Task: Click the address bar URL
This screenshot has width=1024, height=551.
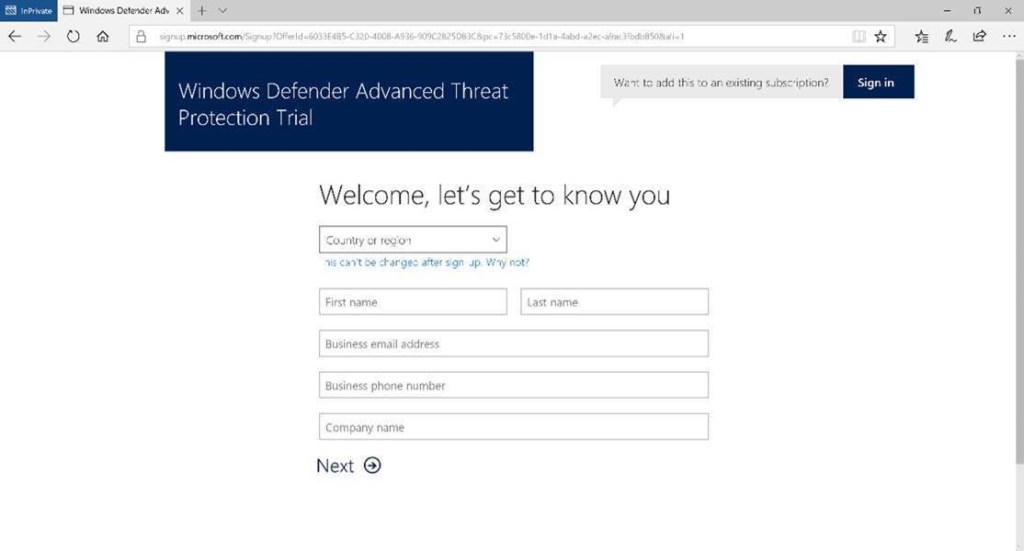Action: [422, 37]
